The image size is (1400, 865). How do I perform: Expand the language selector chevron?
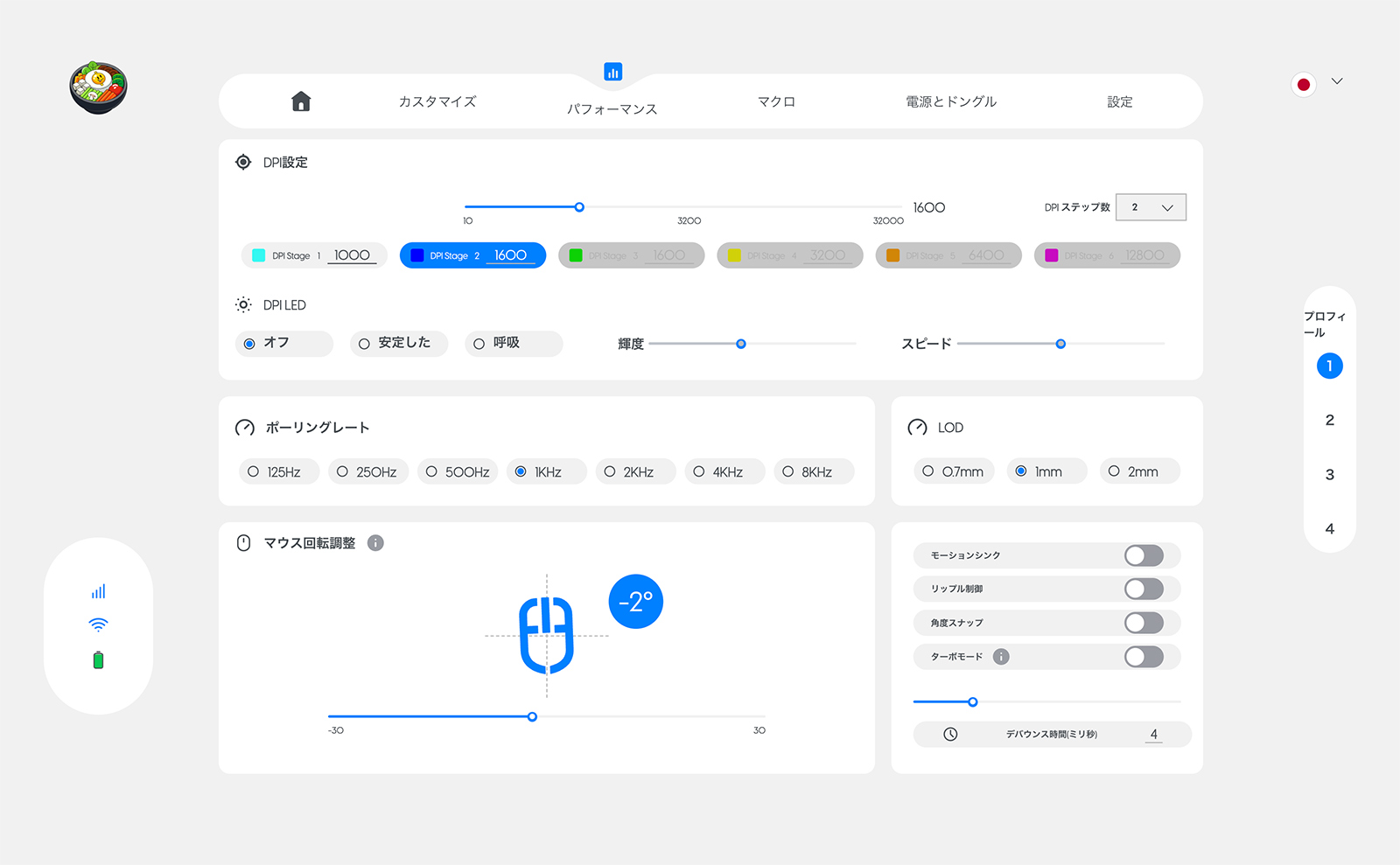pyautogui.click(x=1337, y=81)
